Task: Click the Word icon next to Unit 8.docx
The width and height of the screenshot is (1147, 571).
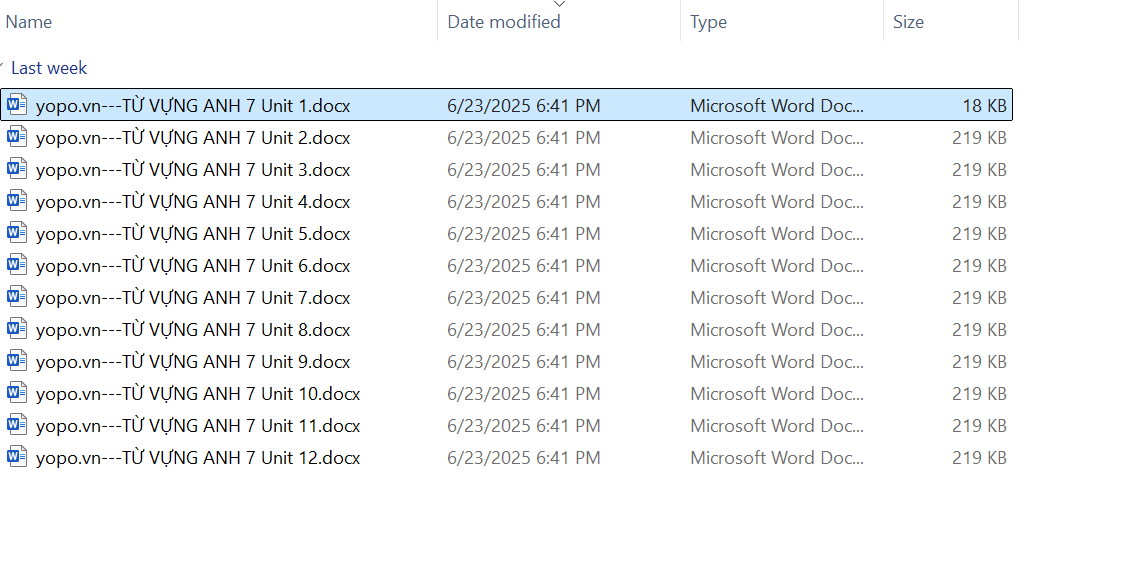Action: click(x=17, y=329)
